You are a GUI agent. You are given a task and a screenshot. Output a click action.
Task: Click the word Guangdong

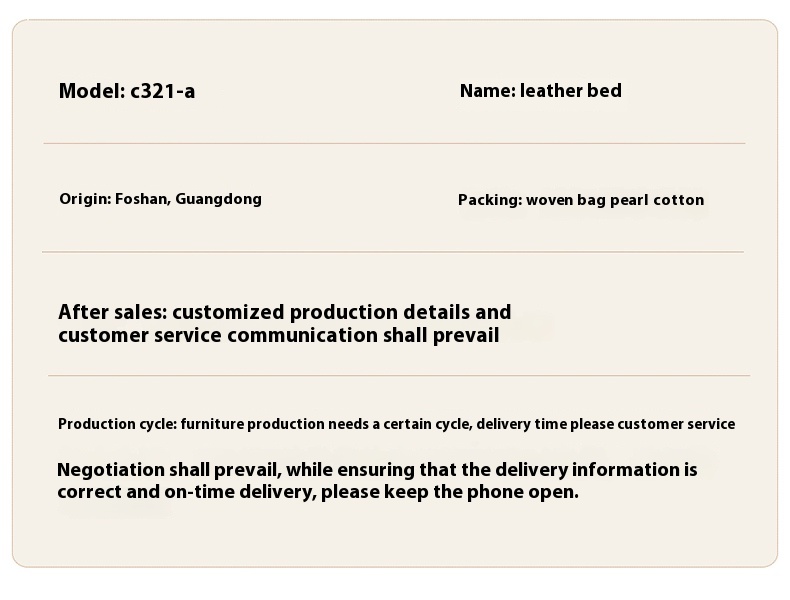pyautogui.click(x=219, y=199)
